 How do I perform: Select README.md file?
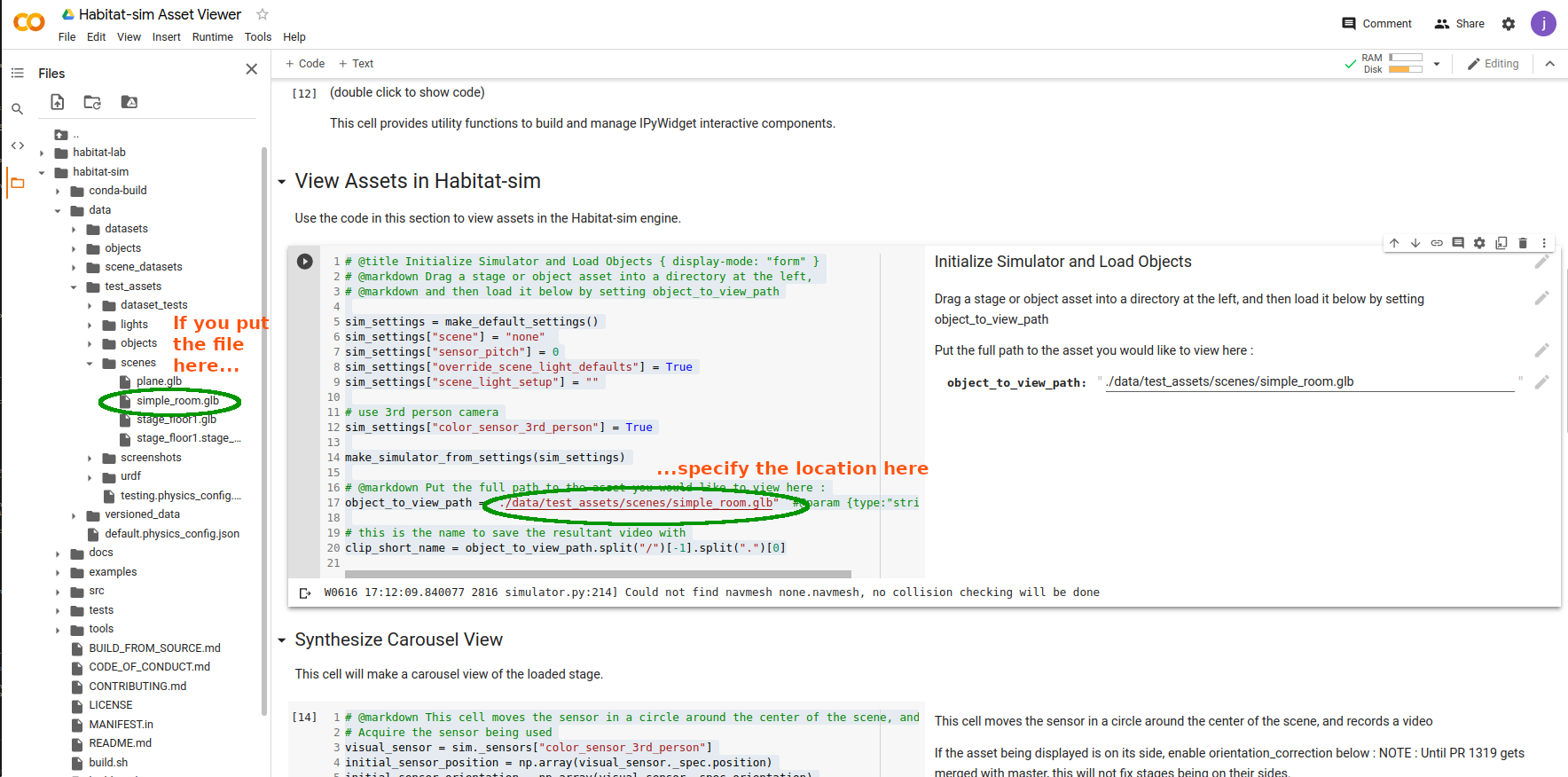coord(120,743)
